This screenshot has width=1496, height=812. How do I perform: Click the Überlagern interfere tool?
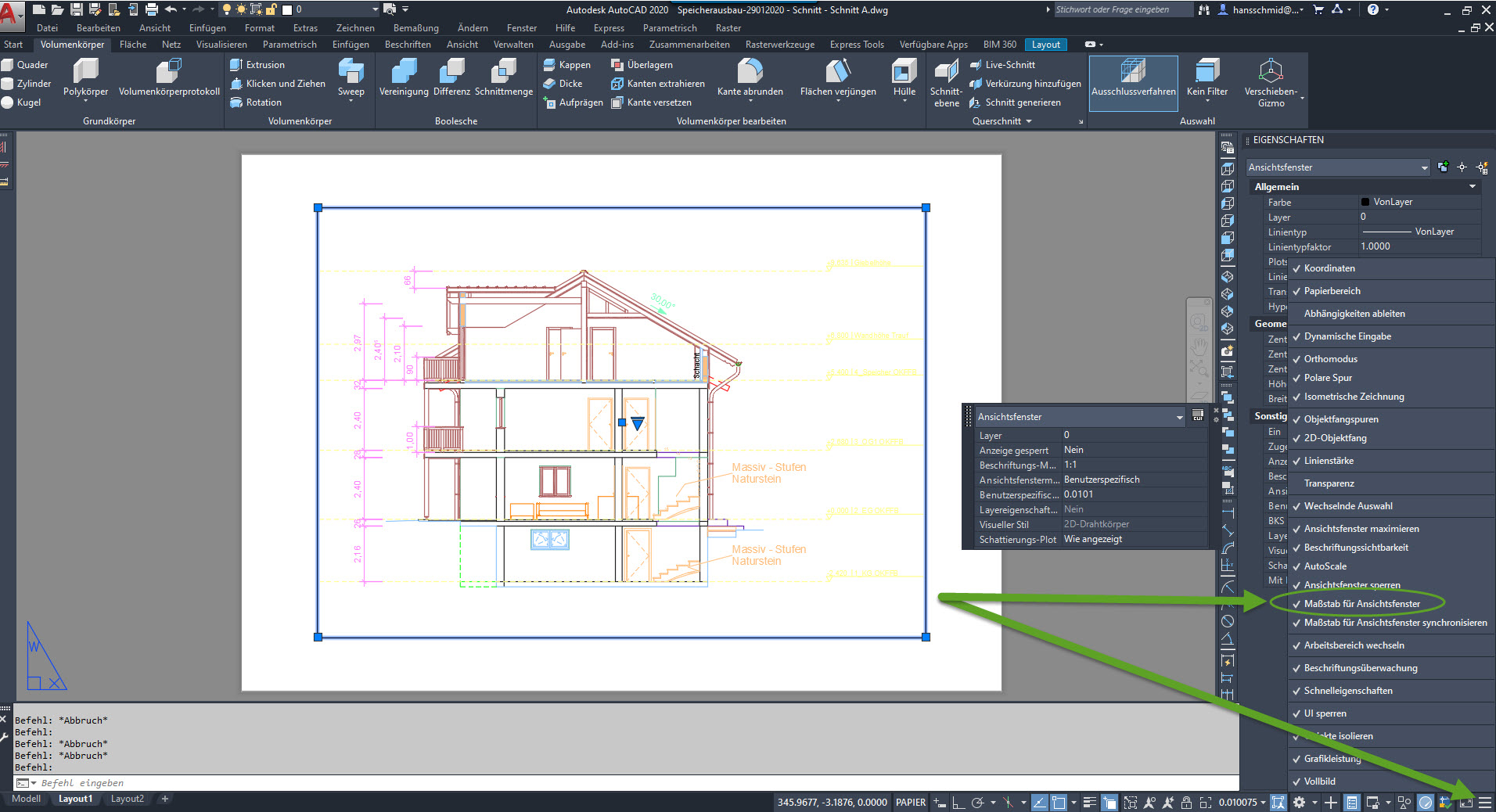[x=642, y=65]
